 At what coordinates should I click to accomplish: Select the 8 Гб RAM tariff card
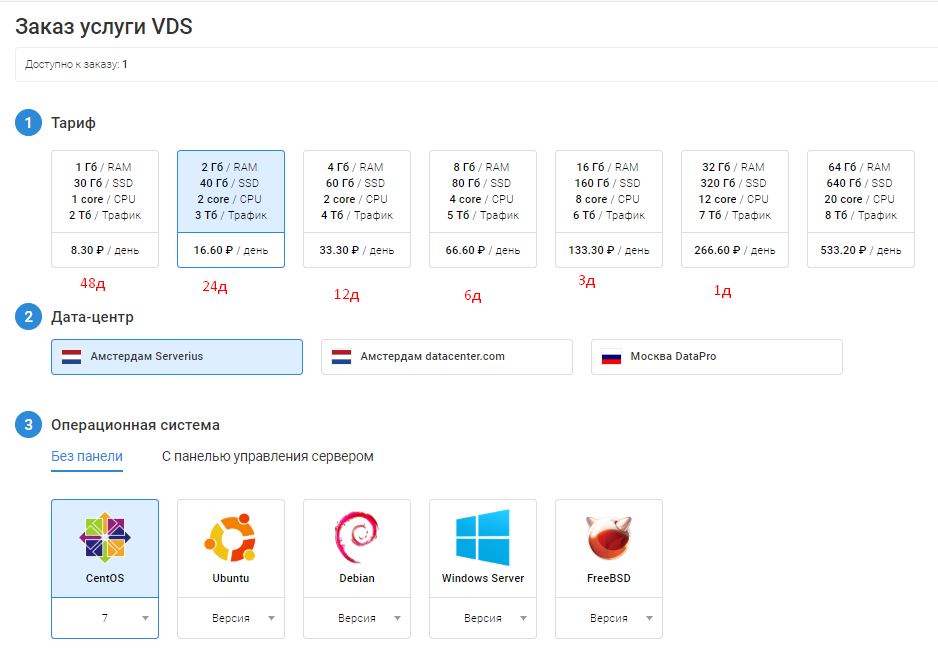(483, 205)
